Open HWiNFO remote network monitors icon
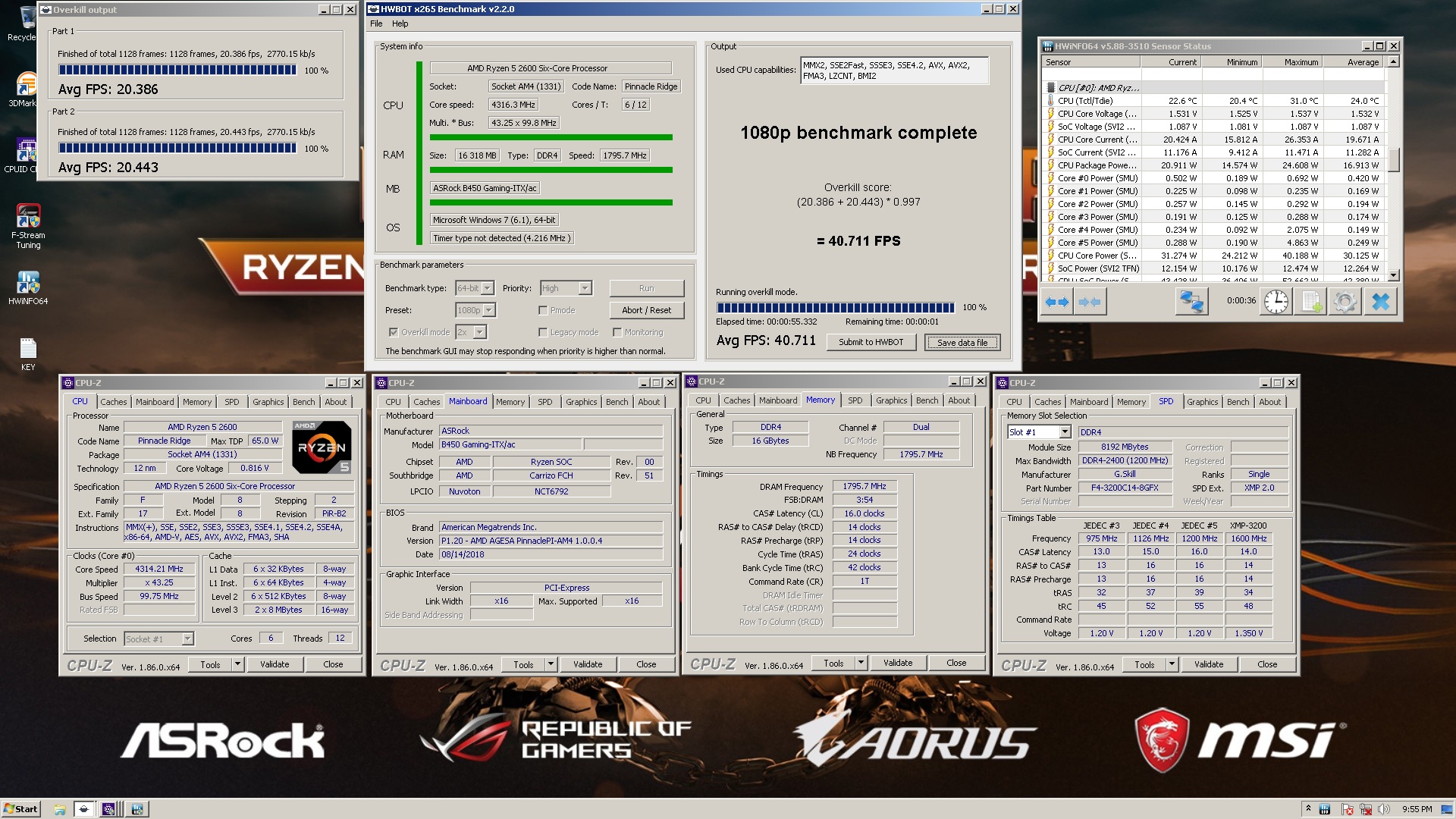 coord(1191,302)
